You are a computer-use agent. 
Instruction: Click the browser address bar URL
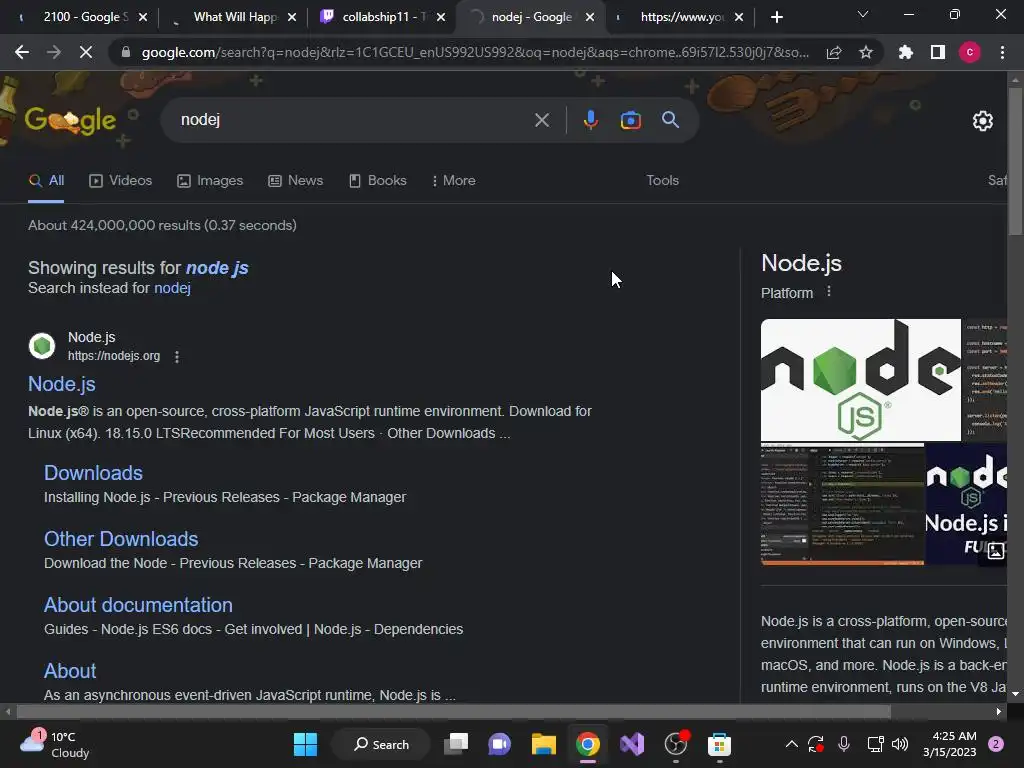point(474,52)
